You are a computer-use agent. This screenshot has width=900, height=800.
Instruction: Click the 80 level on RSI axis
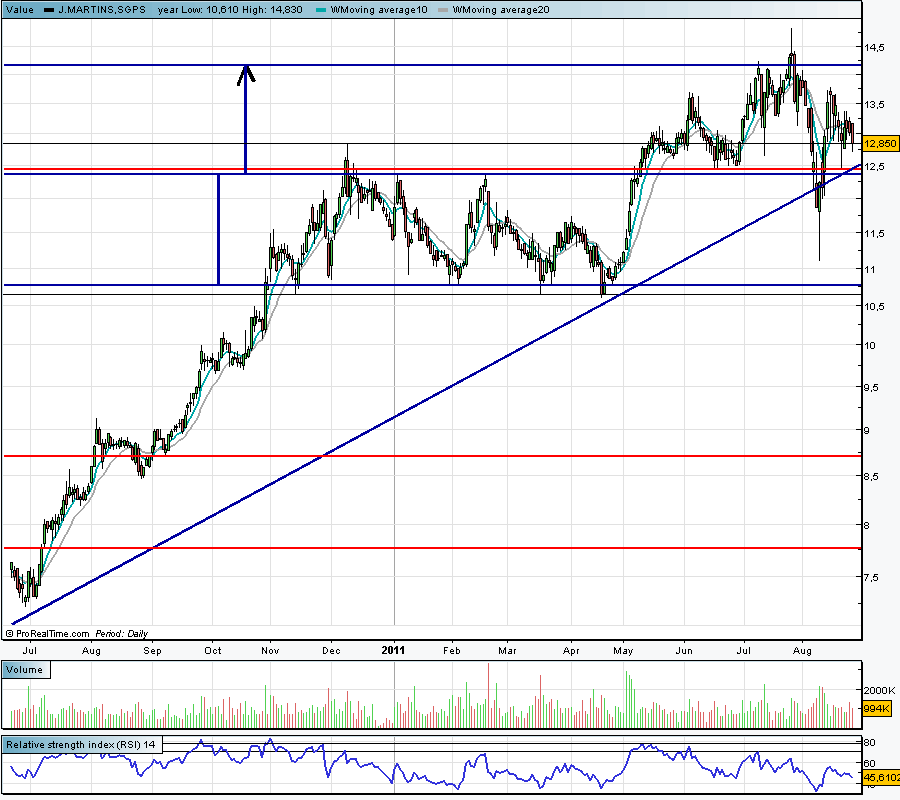tap(870, 743)
